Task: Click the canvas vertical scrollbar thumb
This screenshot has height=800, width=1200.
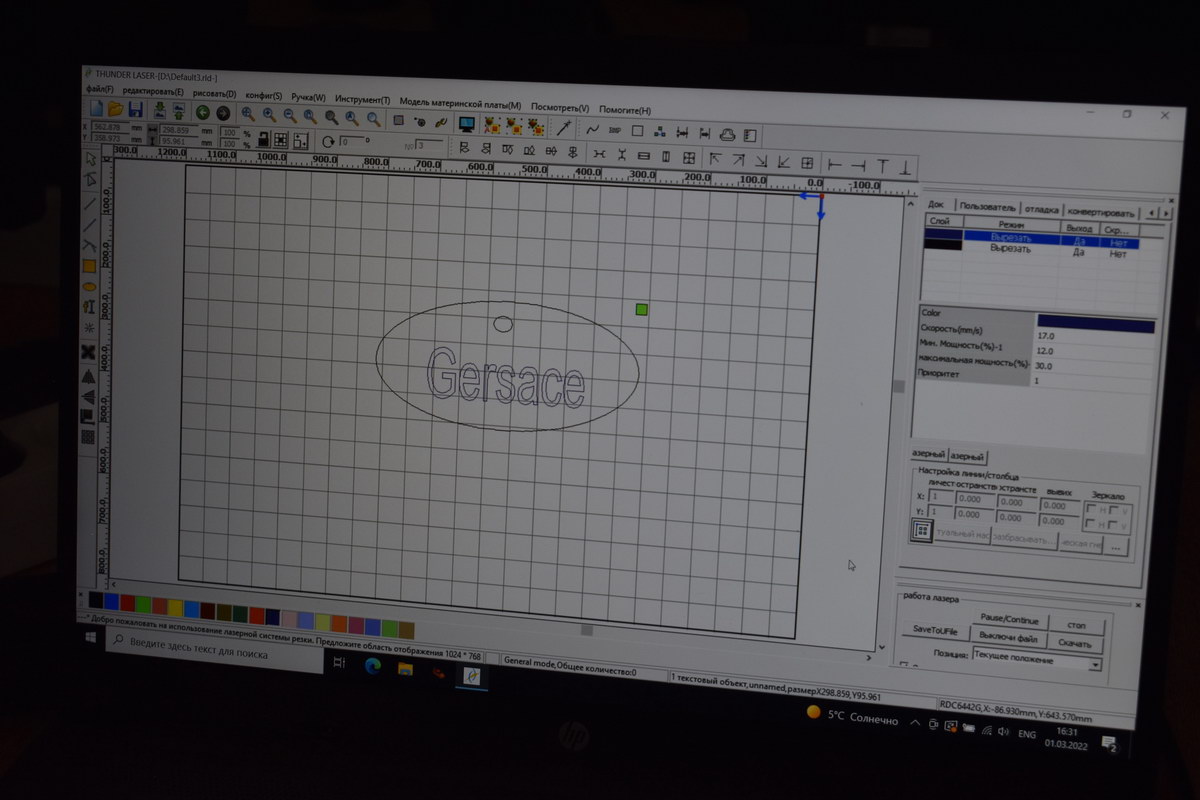Action: [898, 386]
